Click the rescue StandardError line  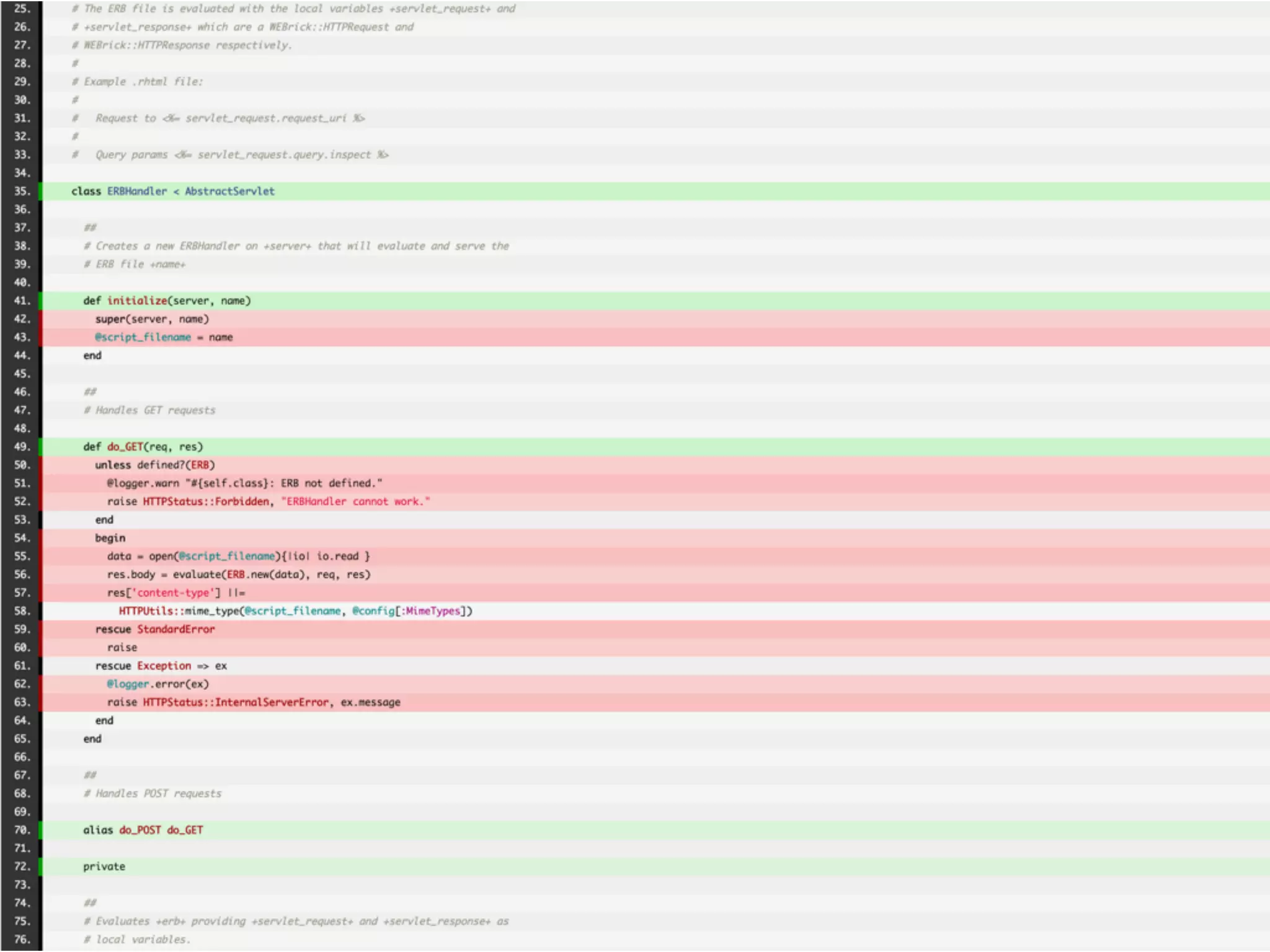tap(155, 629)
